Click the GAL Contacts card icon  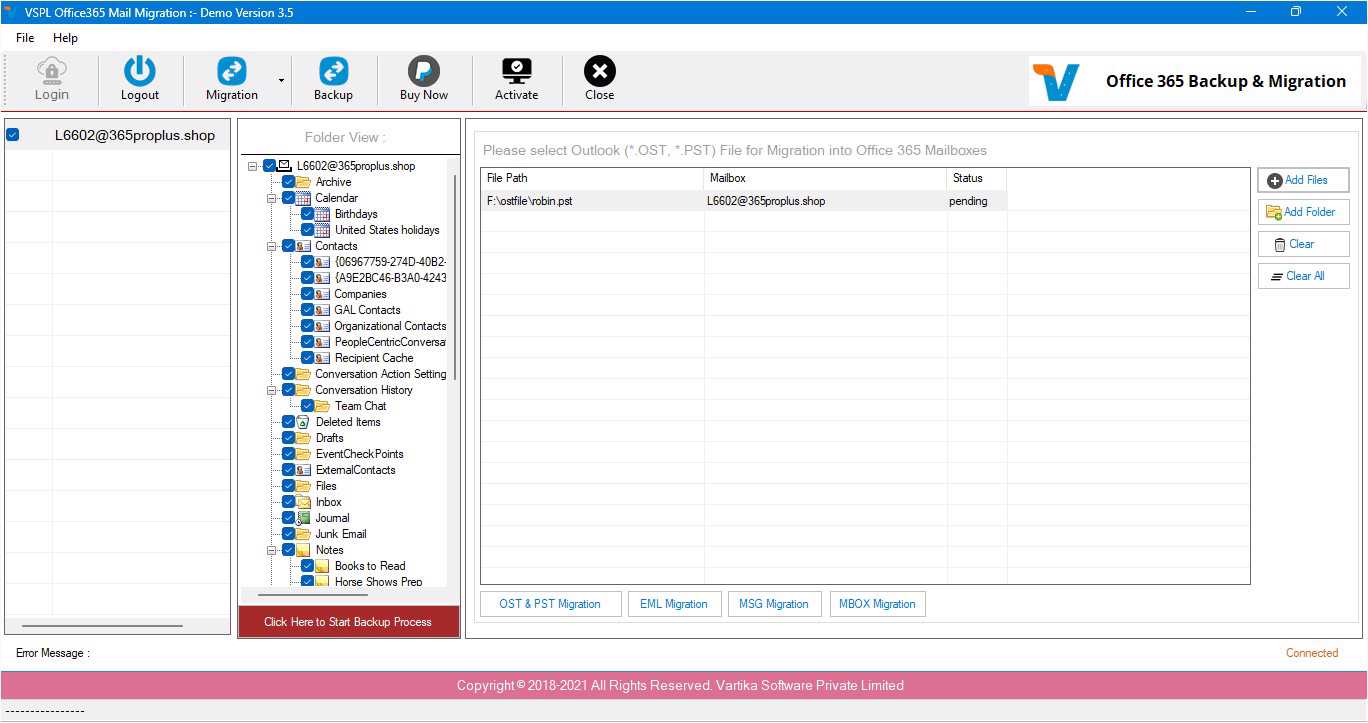[x=323, y=310]
